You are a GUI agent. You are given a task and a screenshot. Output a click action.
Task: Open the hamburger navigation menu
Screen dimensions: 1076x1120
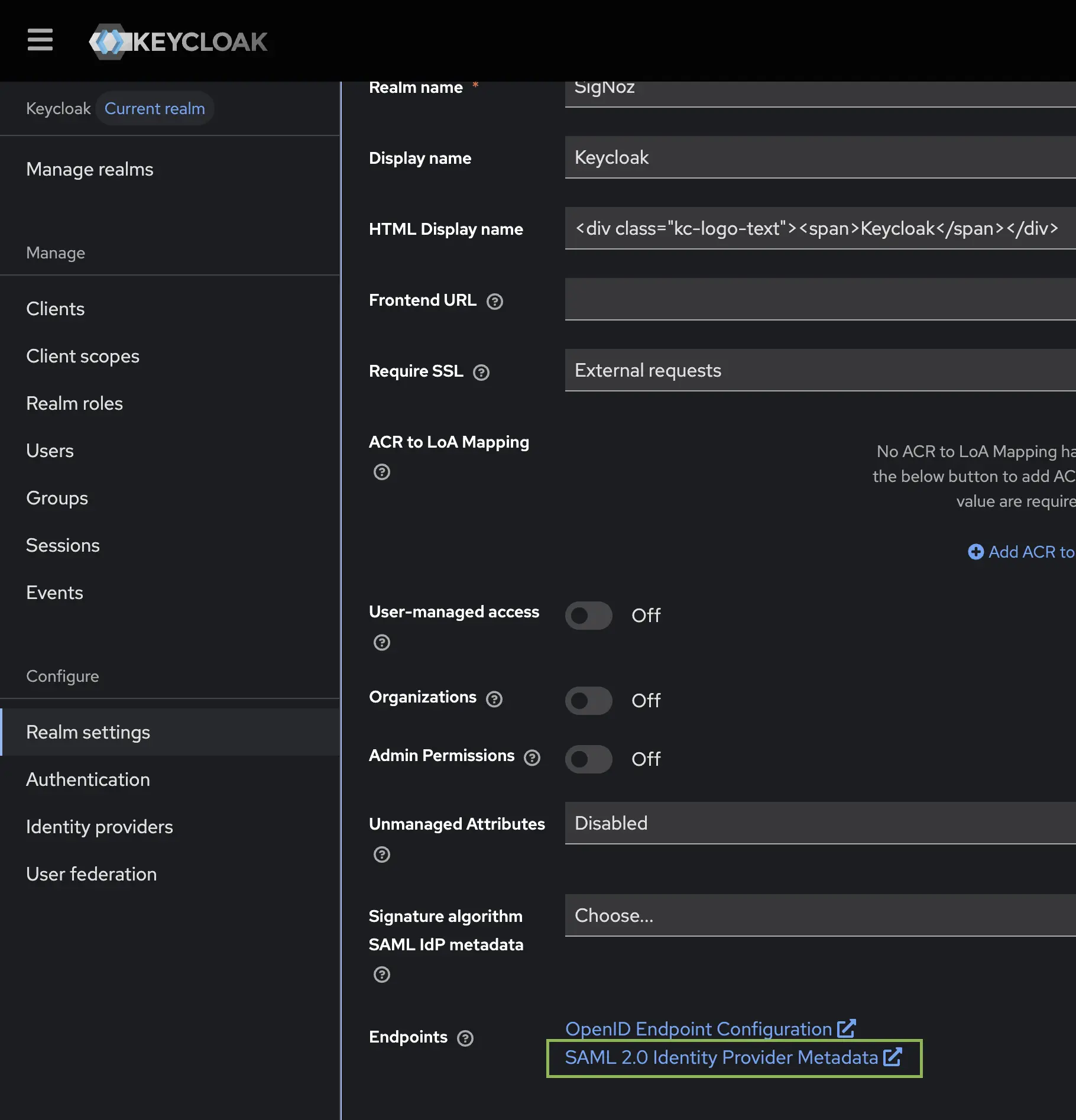(x=40, y=40)
